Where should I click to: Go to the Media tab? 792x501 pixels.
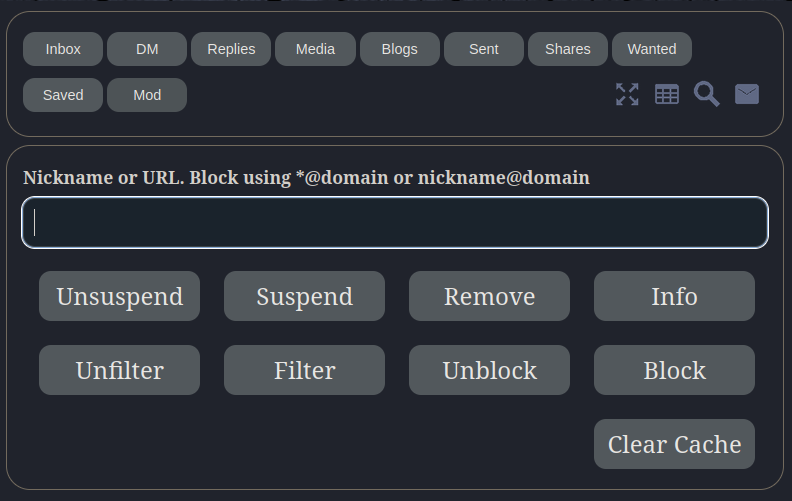click(315, 49)
